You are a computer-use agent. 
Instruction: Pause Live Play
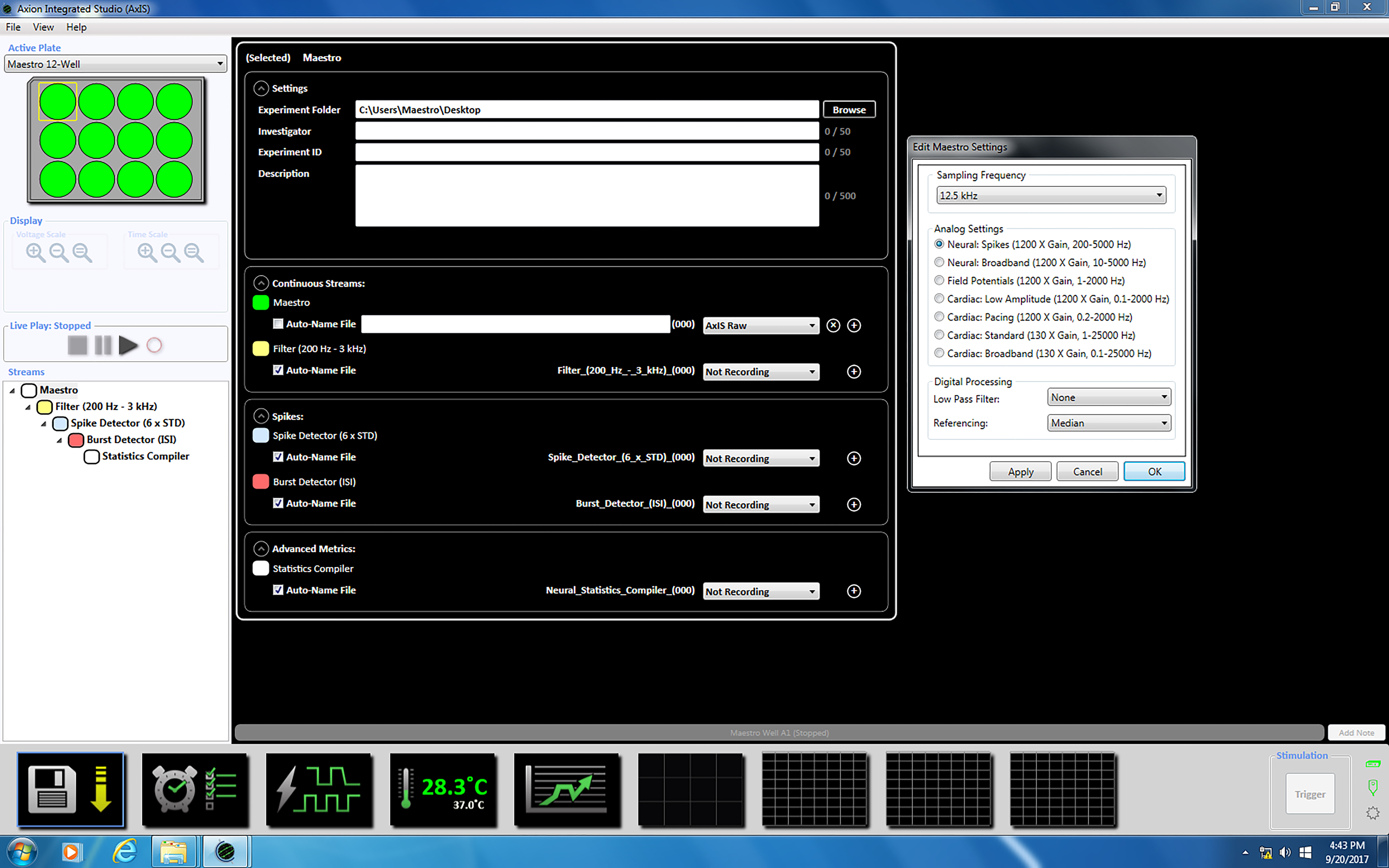pyautogui.click(x=103, y=345)
